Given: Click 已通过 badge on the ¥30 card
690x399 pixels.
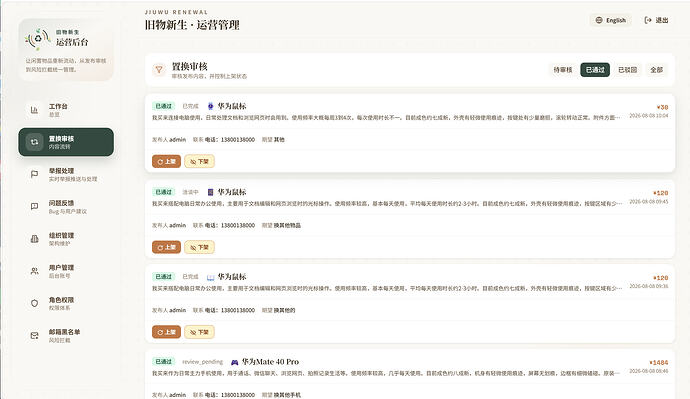Looking at the screenshot, I should coord(164,106).
